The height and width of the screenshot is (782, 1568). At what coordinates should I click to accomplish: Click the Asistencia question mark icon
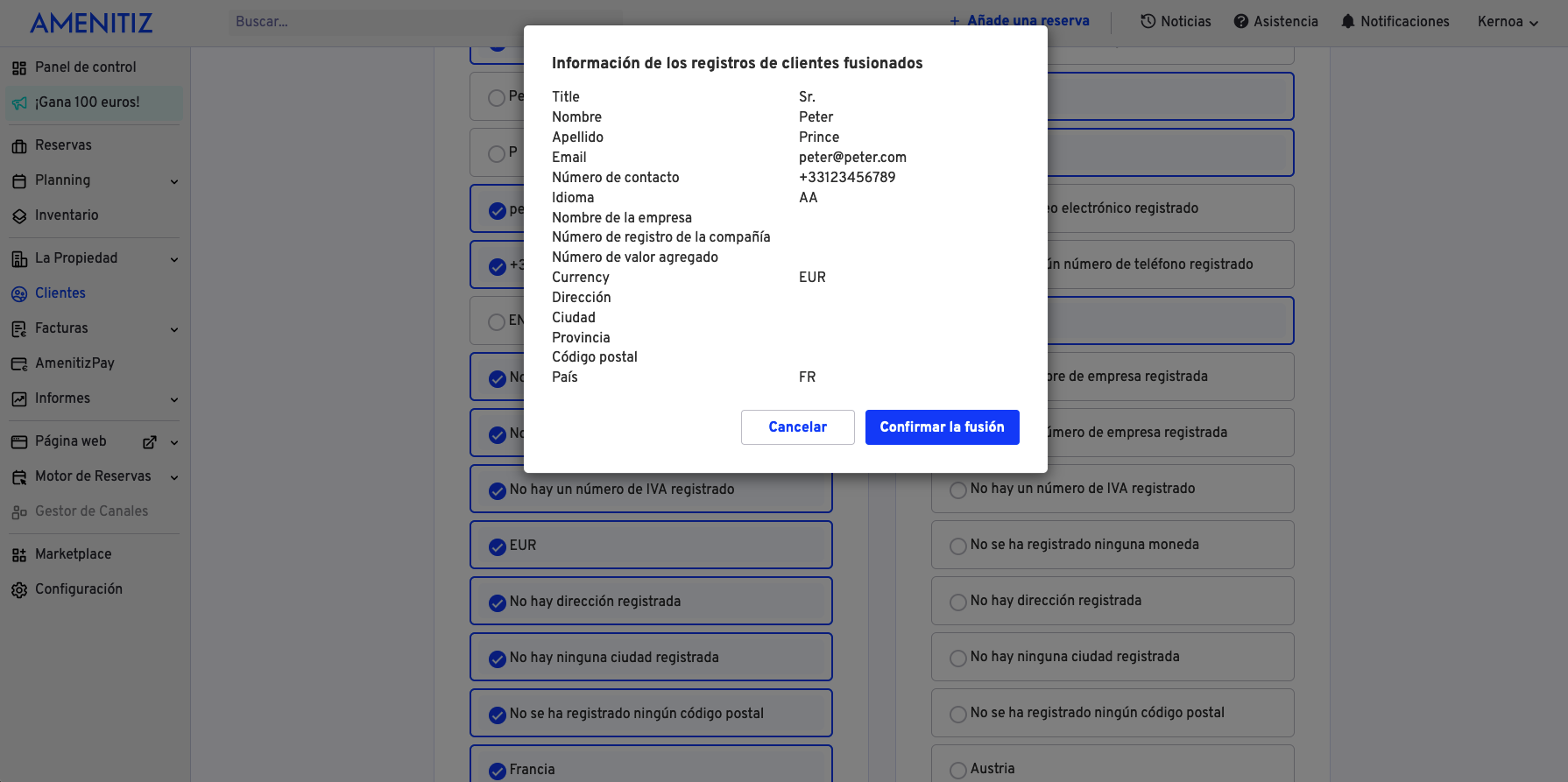(x=1241, y=21)
